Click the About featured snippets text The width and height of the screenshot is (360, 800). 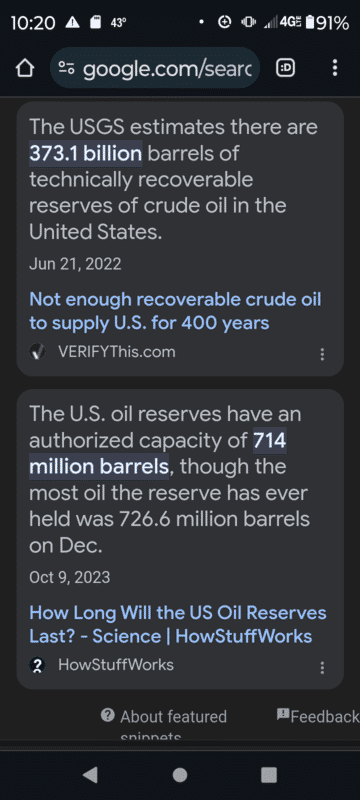point(173,724)
